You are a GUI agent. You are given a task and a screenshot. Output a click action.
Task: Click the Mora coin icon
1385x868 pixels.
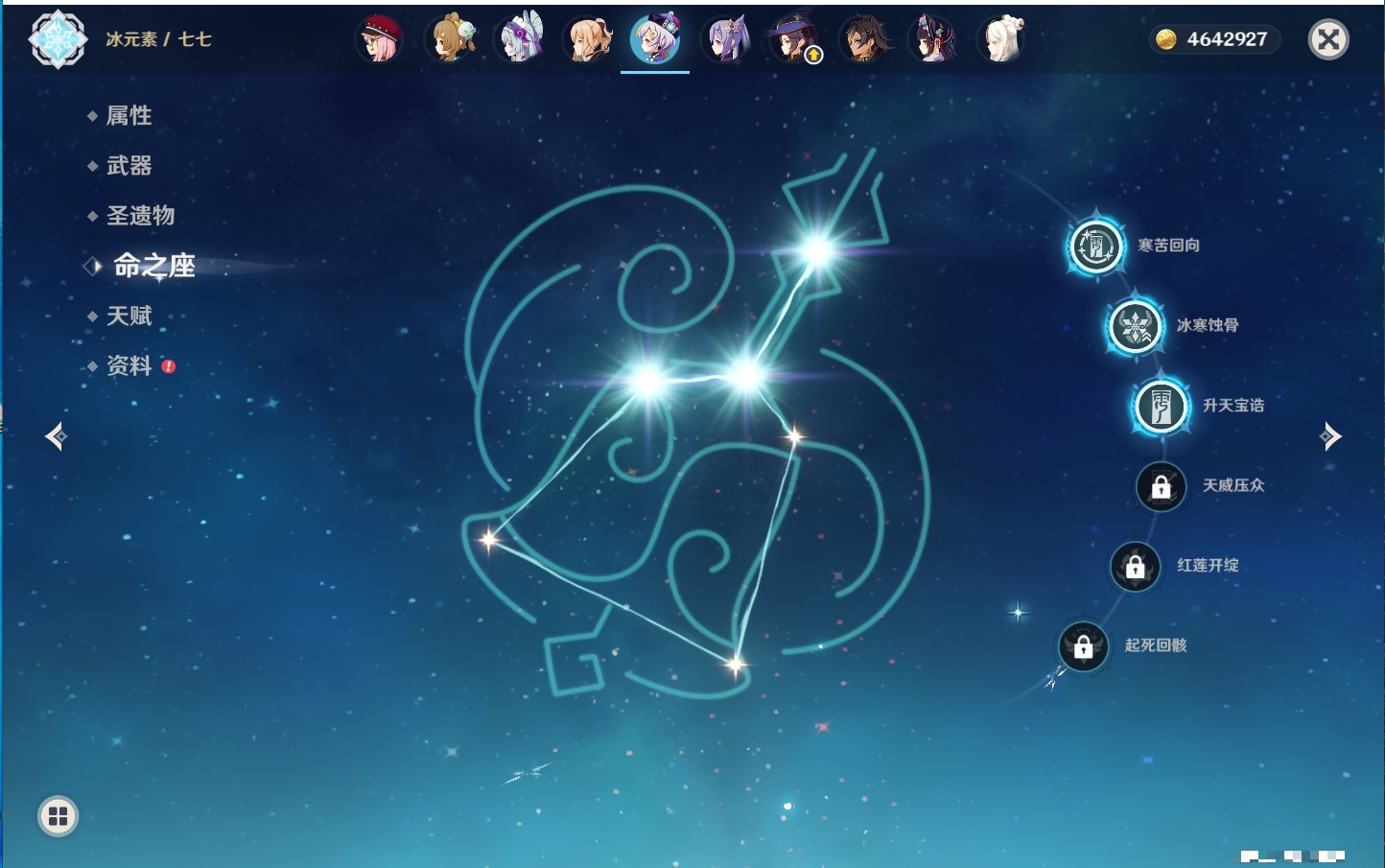click(1165, 39)
